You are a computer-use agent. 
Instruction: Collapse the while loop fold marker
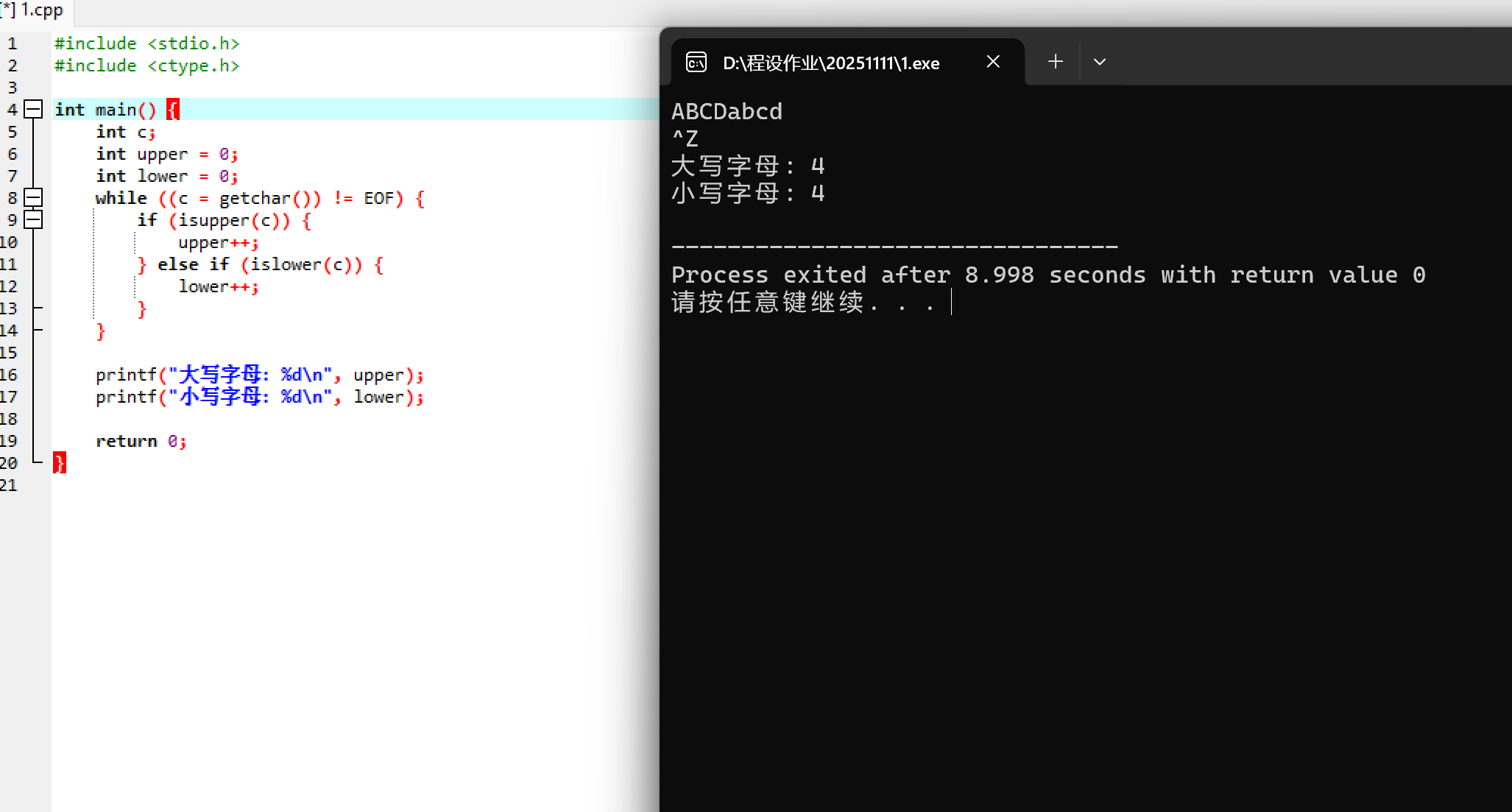(33, 198)
